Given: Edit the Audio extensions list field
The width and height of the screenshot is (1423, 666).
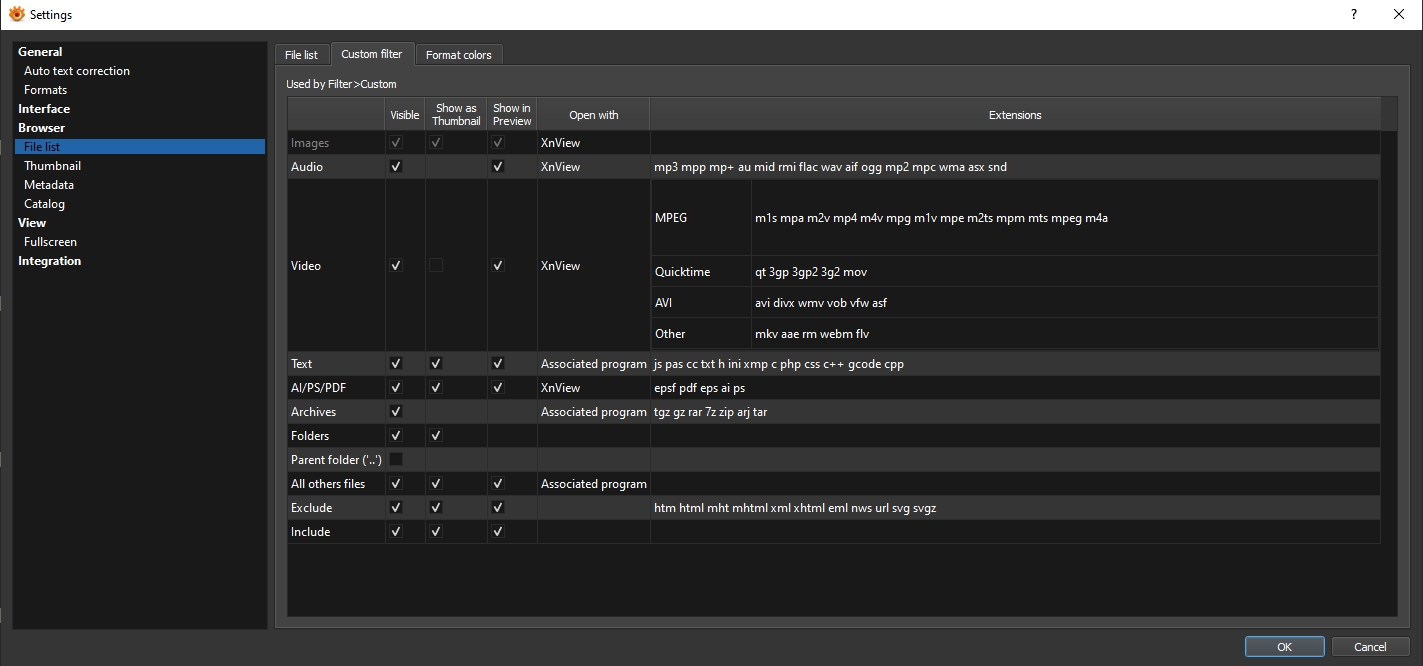Looking at the screenshot, I should [x=1014, y=167].
